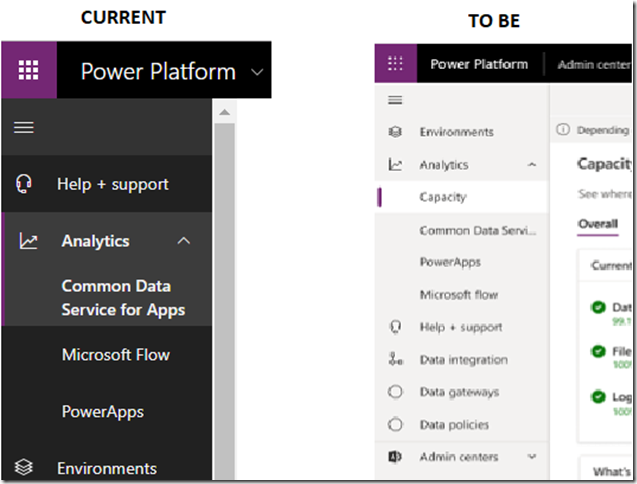
Task: Collapse Analytics chevron in dark sidebar
Action: [x=184, y=241]
